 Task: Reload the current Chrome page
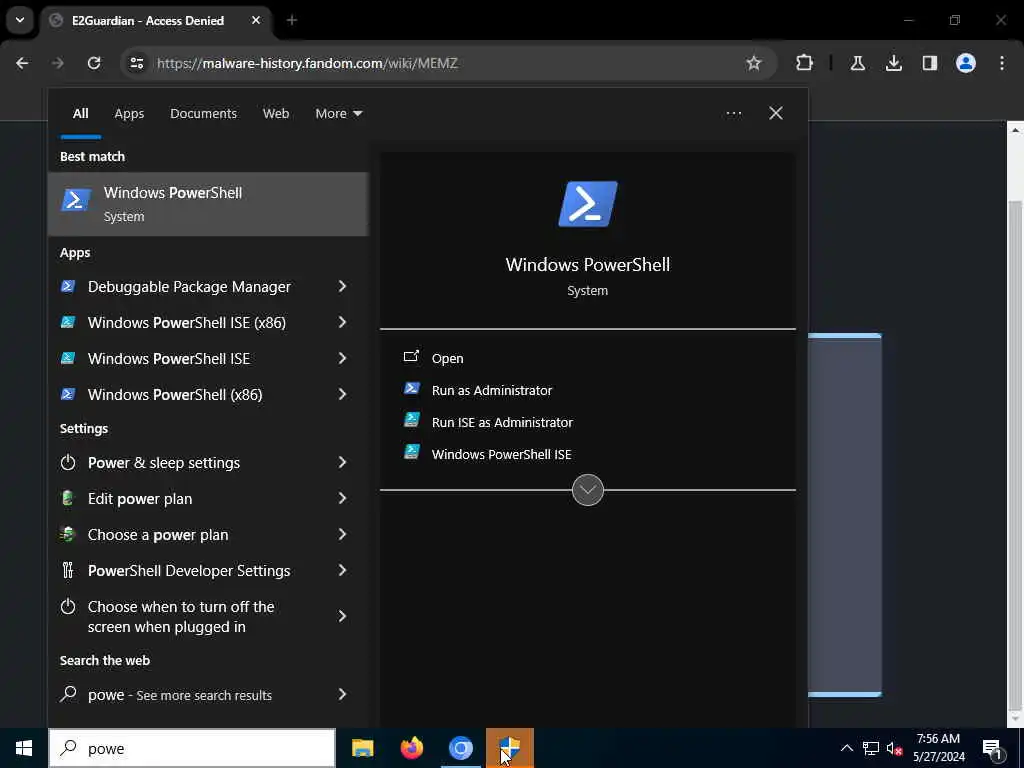pos(94,63)
